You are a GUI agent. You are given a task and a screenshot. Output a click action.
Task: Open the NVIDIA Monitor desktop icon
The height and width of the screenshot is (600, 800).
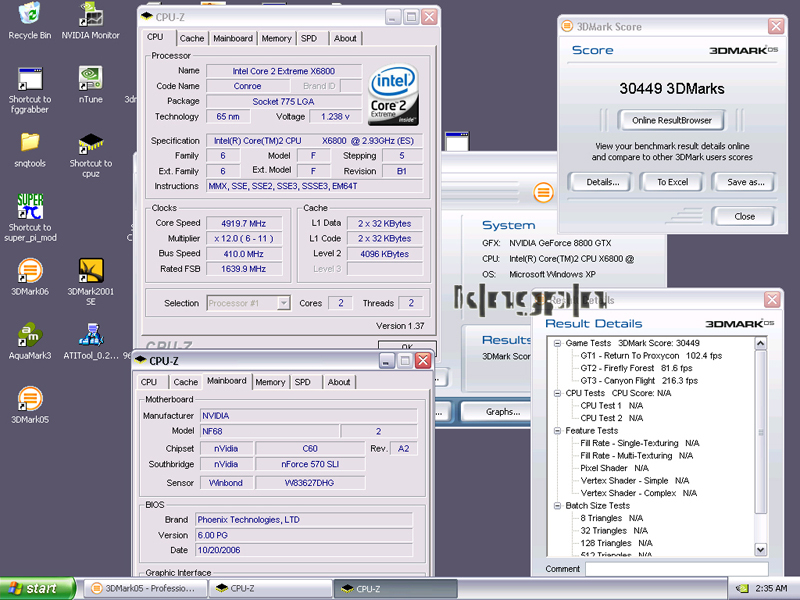click(x=90, y=14)
